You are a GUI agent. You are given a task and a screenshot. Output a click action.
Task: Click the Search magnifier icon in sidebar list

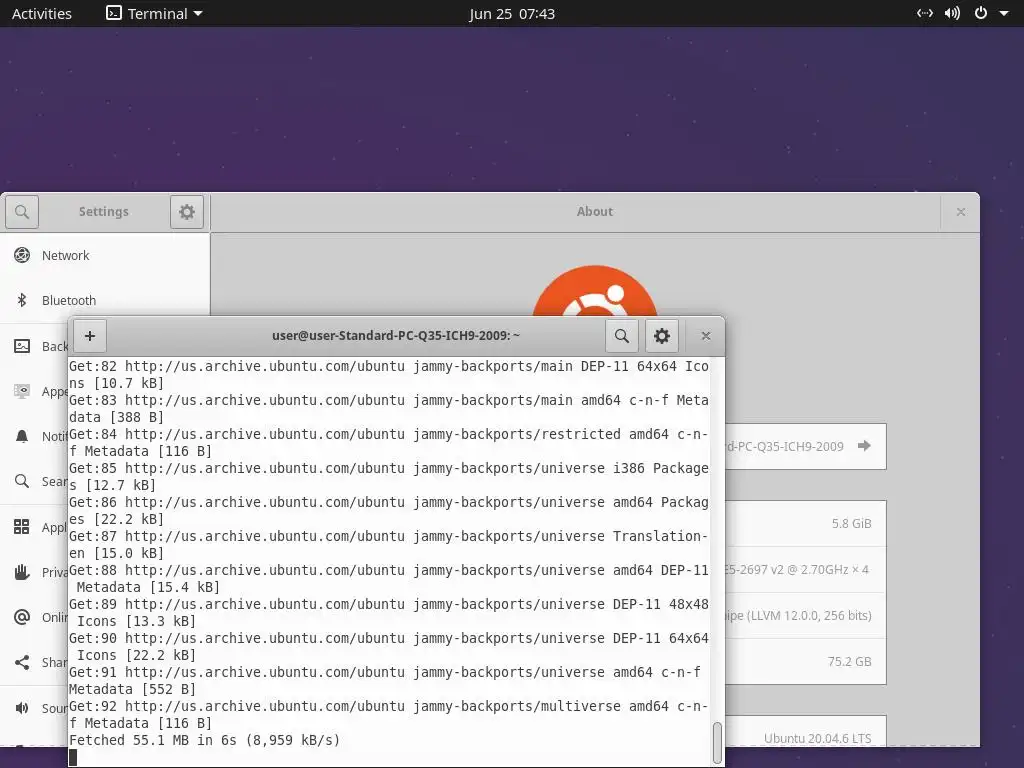pyautogui.click(x=22, y=481)
